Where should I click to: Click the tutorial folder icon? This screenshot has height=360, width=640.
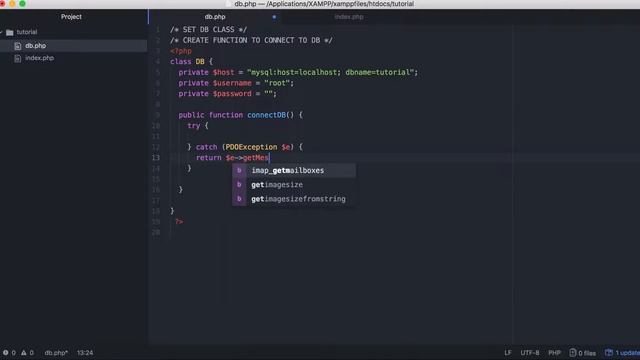(10, 32)
